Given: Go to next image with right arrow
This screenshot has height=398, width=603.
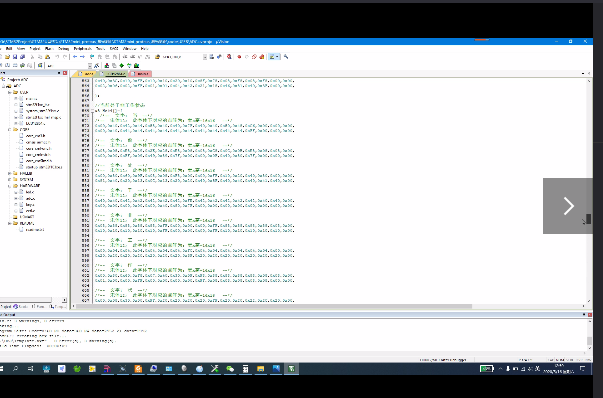Looking at the screenshot, I should [x=568, y=206].
